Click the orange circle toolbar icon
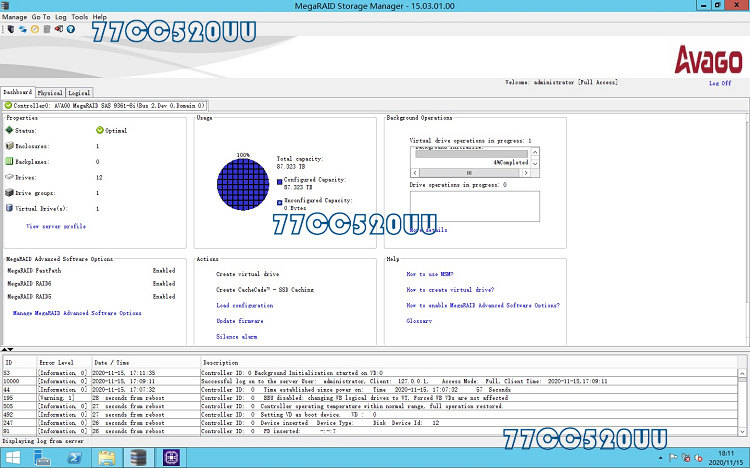This screenshot has height=468, width=750. tap(34, 29)
